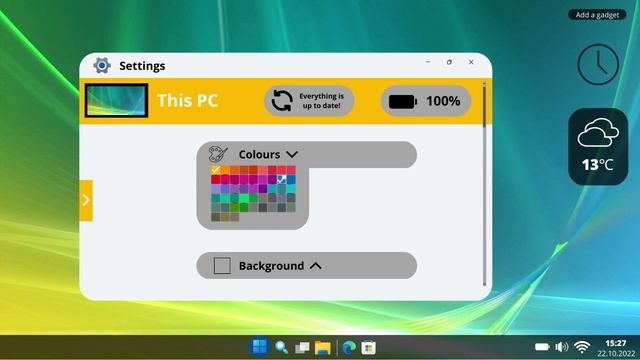This screenshot has height=360, width=640.
Task: Select the "This PC" heading text
Action: 188,100
